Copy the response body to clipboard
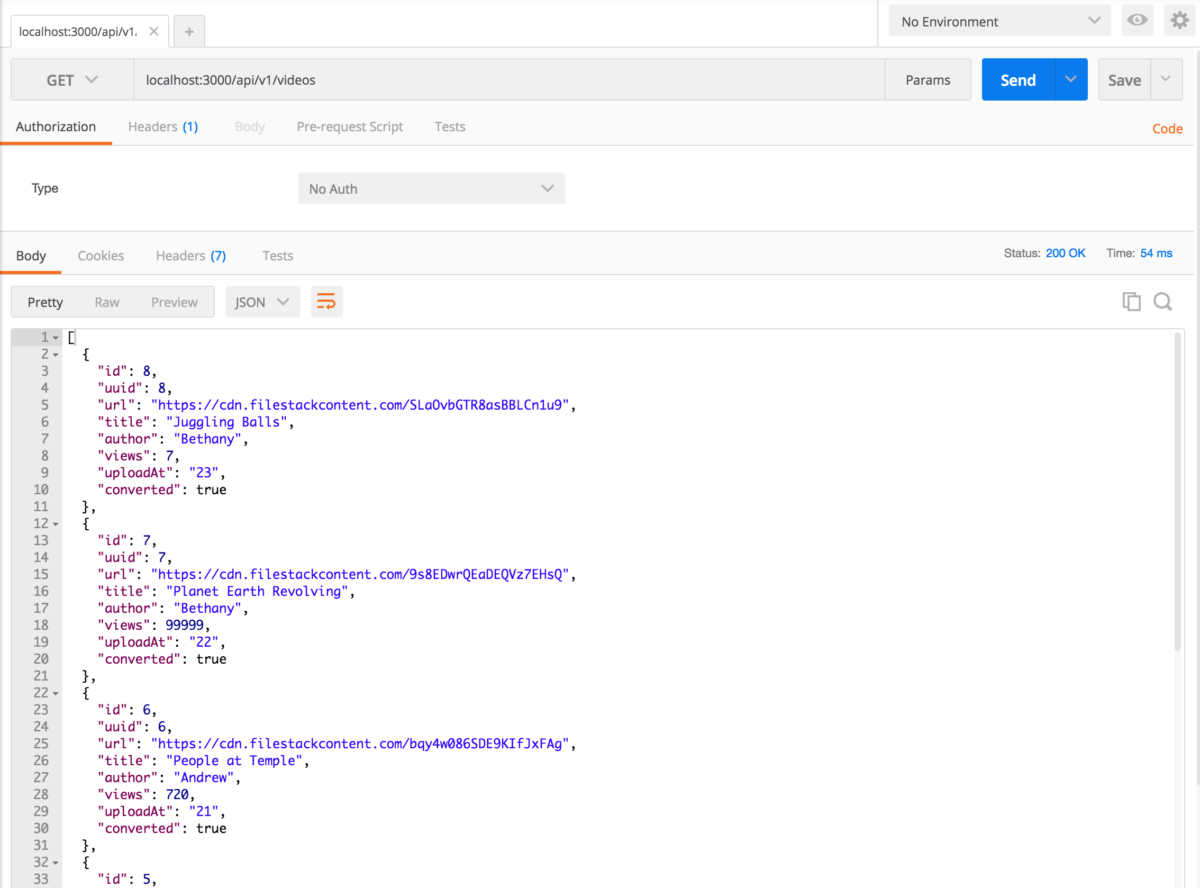1200x888 pixels. [x=1131, y=301]
